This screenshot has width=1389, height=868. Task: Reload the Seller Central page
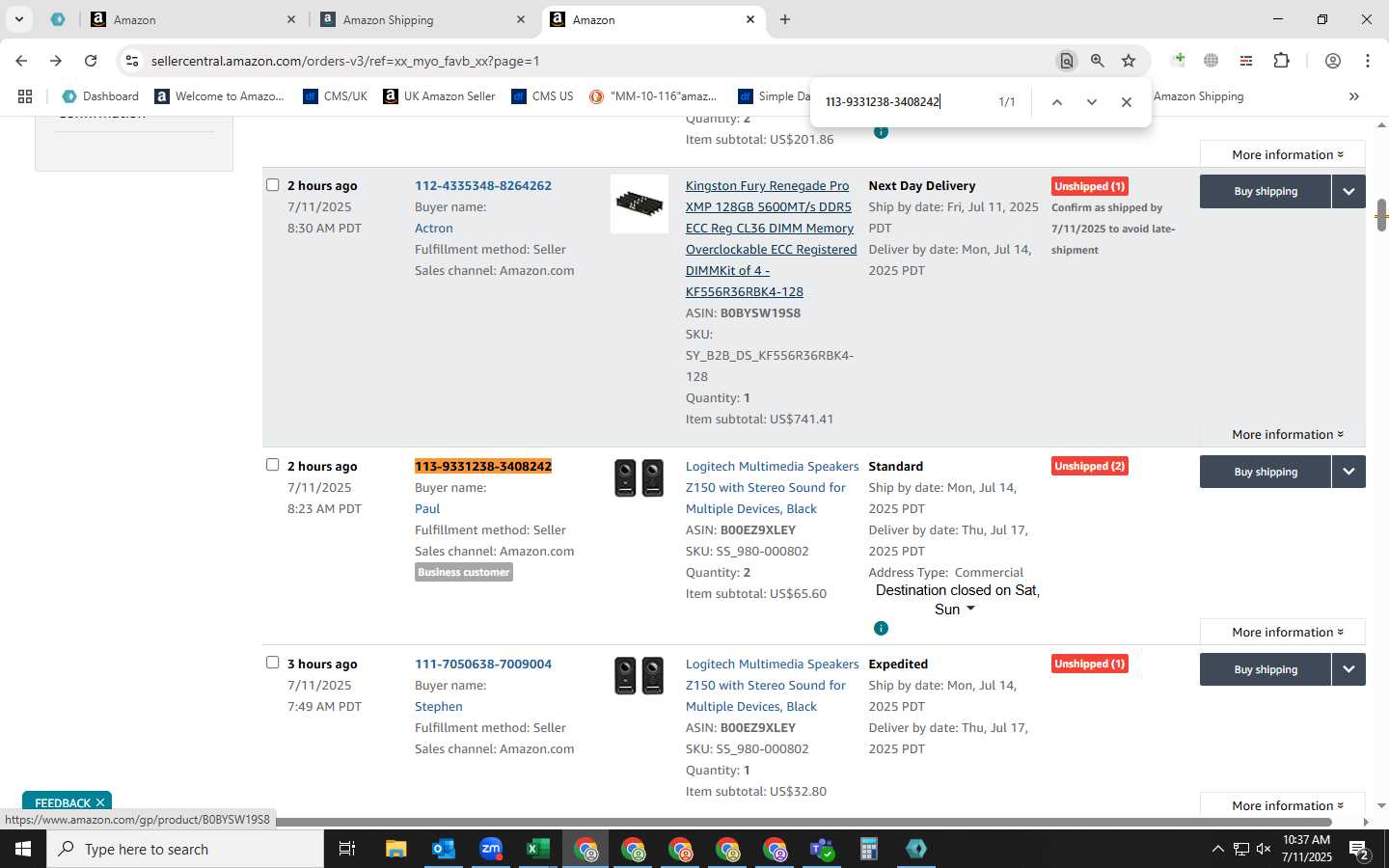pyautogui.click(x=91, y=61)
